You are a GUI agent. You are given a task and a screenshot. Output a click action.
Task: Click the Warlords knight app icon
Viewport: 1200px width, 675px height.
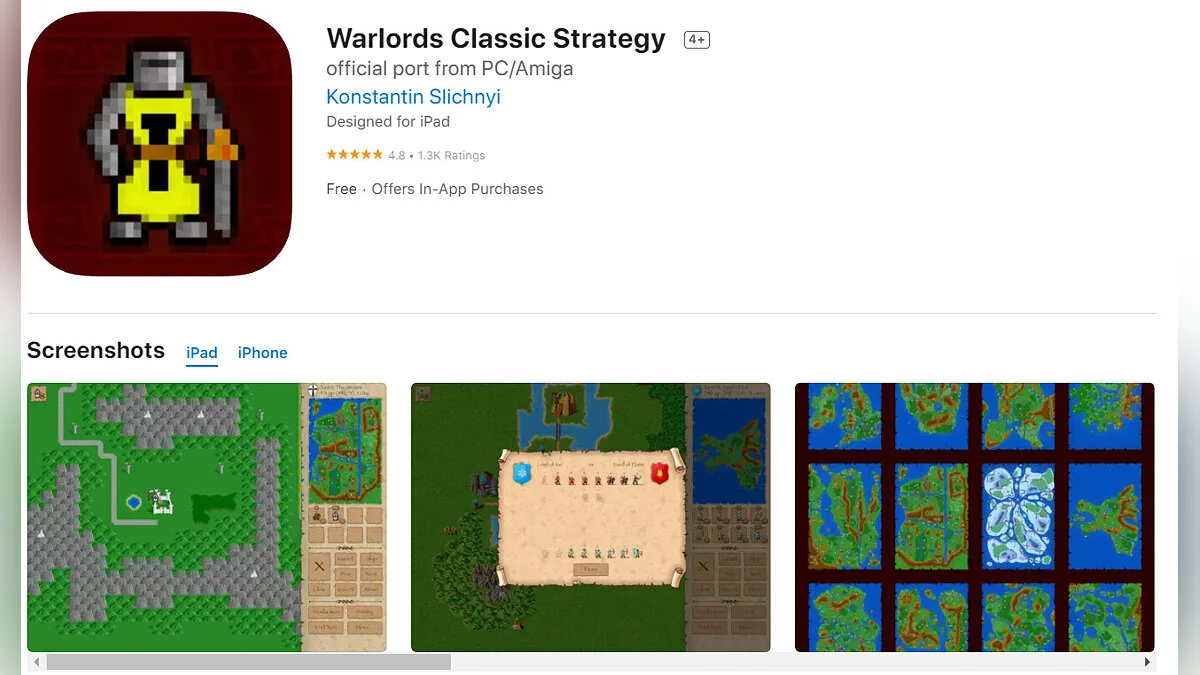160,144
